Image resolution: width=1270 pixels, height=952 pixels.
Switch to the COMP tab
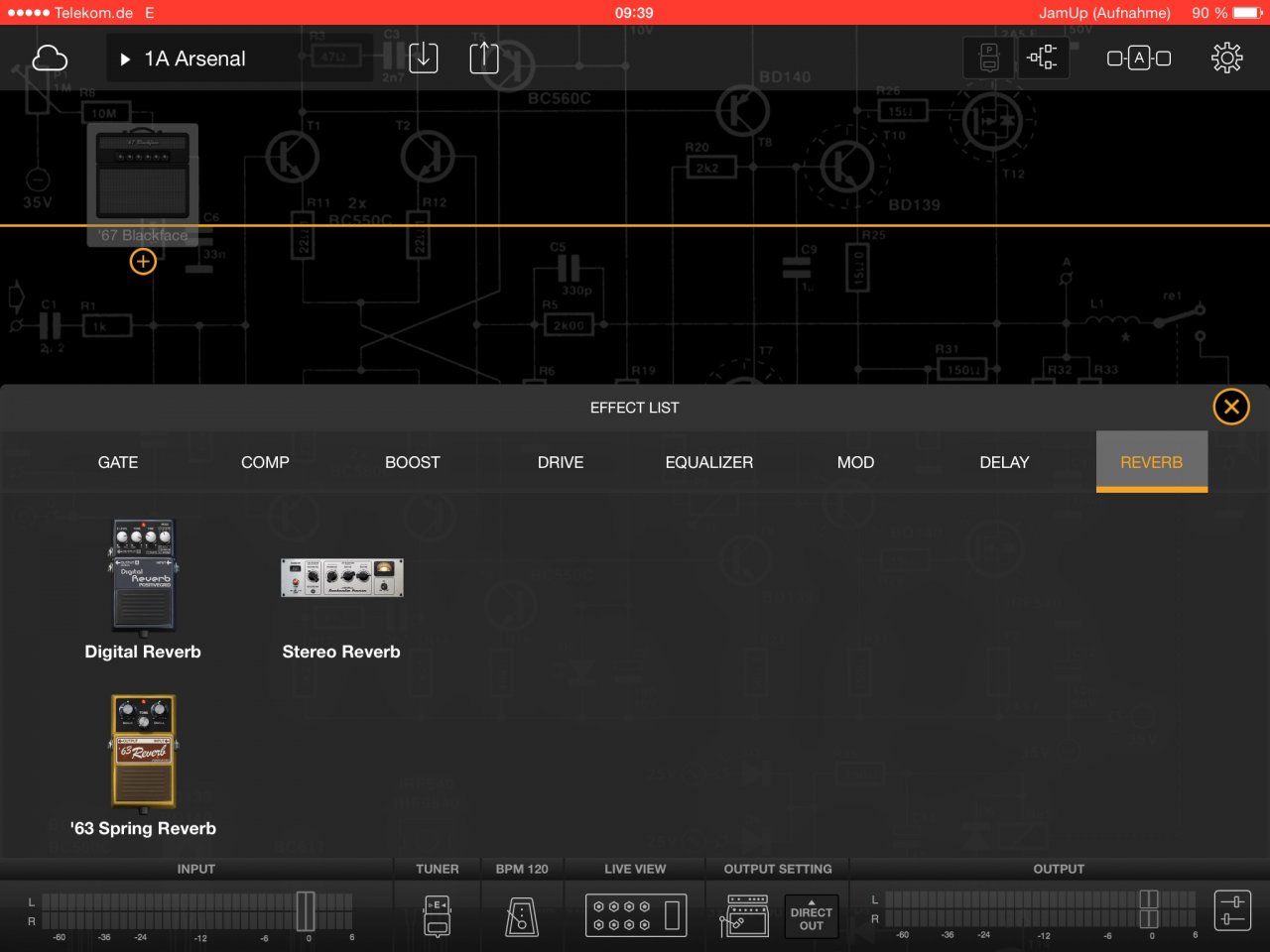(x=265, y=462)
